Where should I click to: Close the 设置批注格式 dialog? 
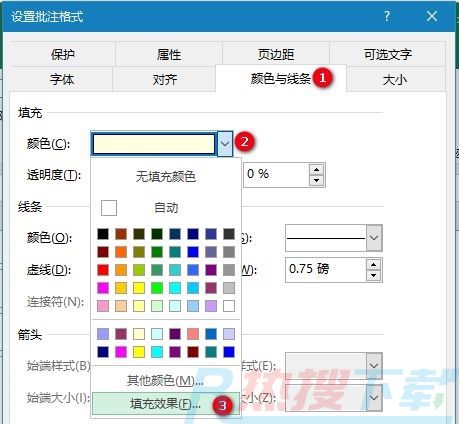432,16
